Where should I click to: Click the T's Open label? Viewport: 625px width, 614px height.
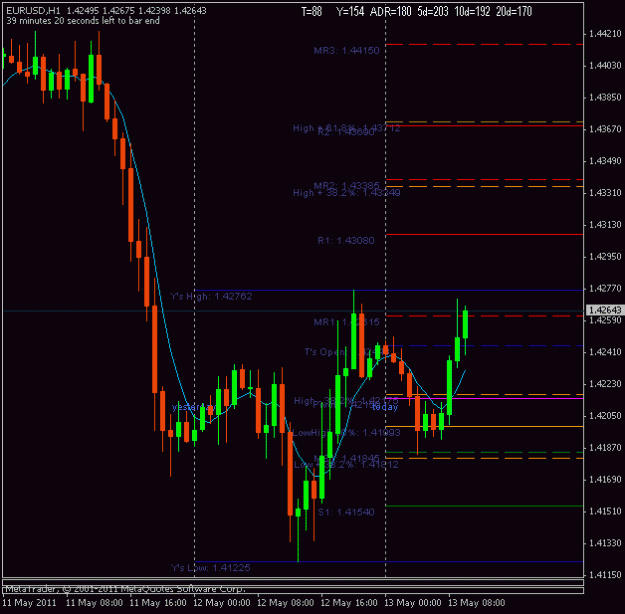(325, 352)
